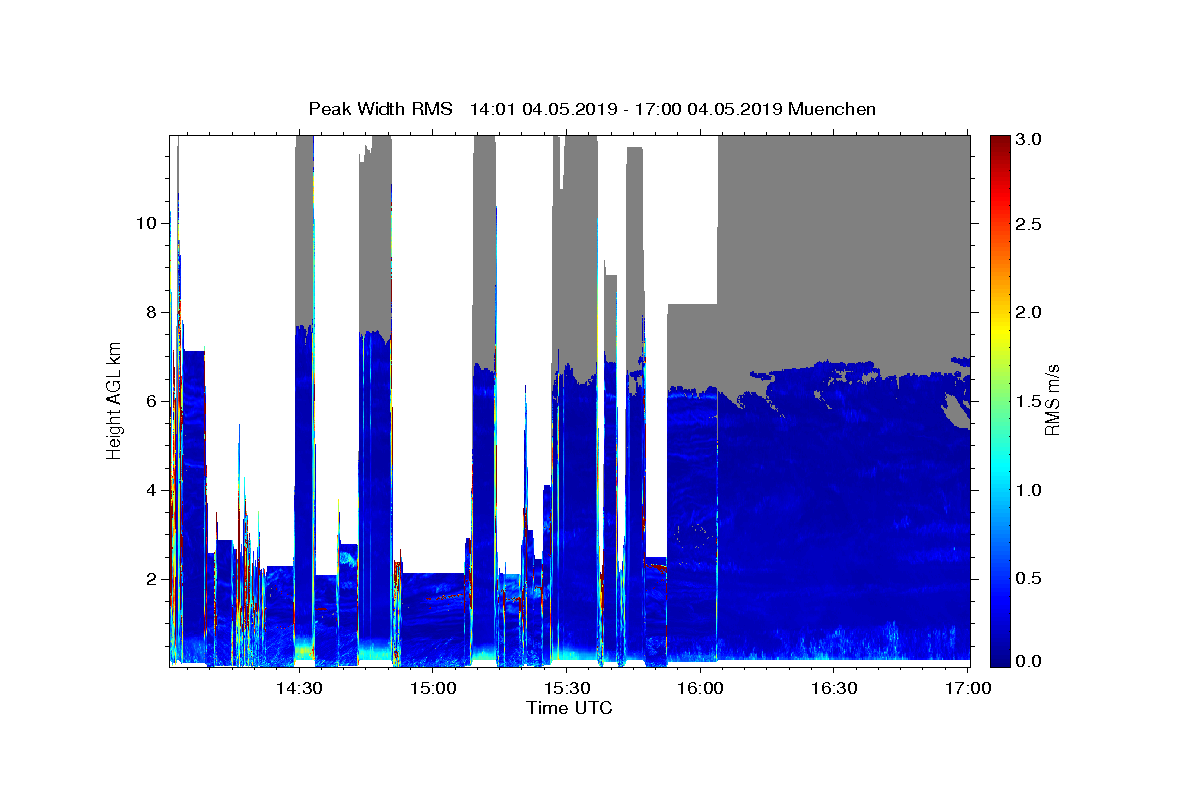The height and width of the screenshot is (800, 1200).
Task: Click the colorbar value 0.5
Action: [1029, 579]
